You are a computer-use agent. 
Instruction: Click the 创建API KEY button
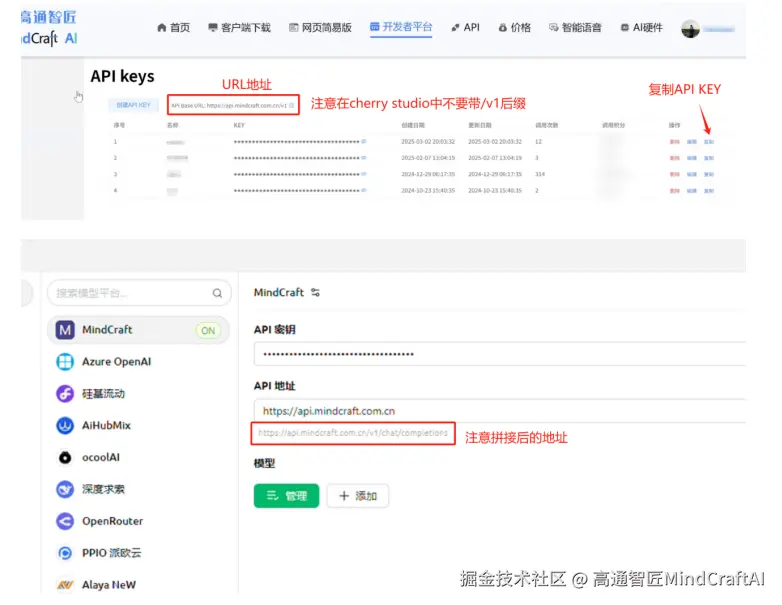pos(133,105)
